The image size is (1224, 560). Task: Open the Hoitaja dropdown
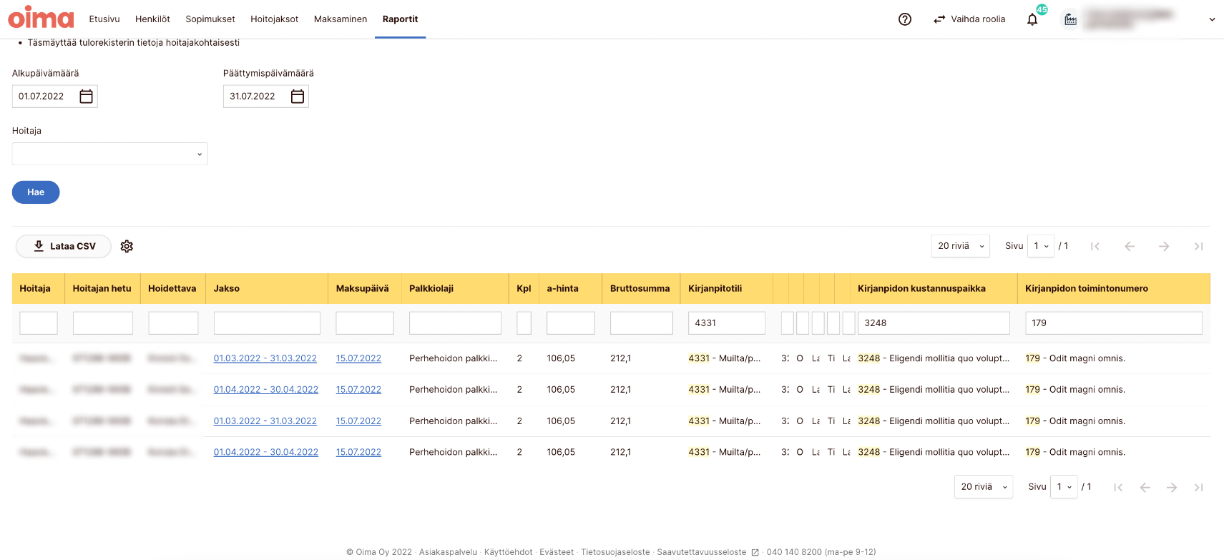point(110,154)
